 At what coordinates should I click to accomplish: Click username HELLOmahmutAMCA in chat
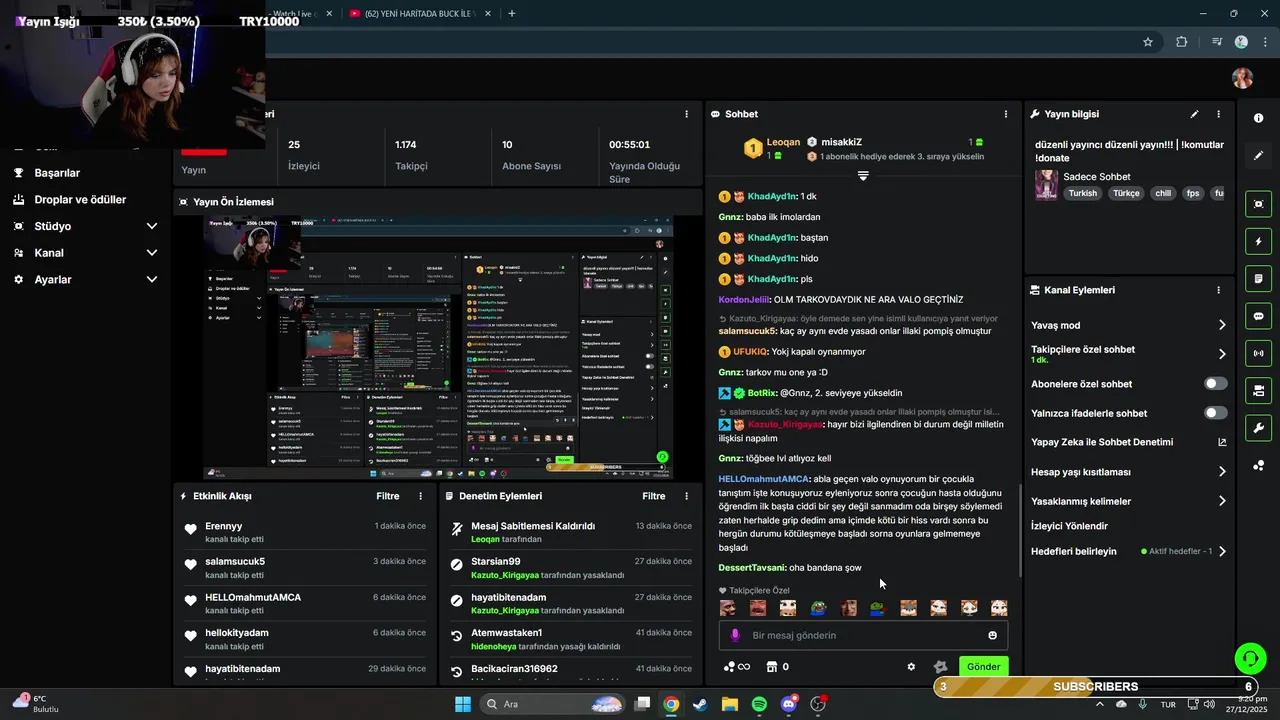coord(763,479)
